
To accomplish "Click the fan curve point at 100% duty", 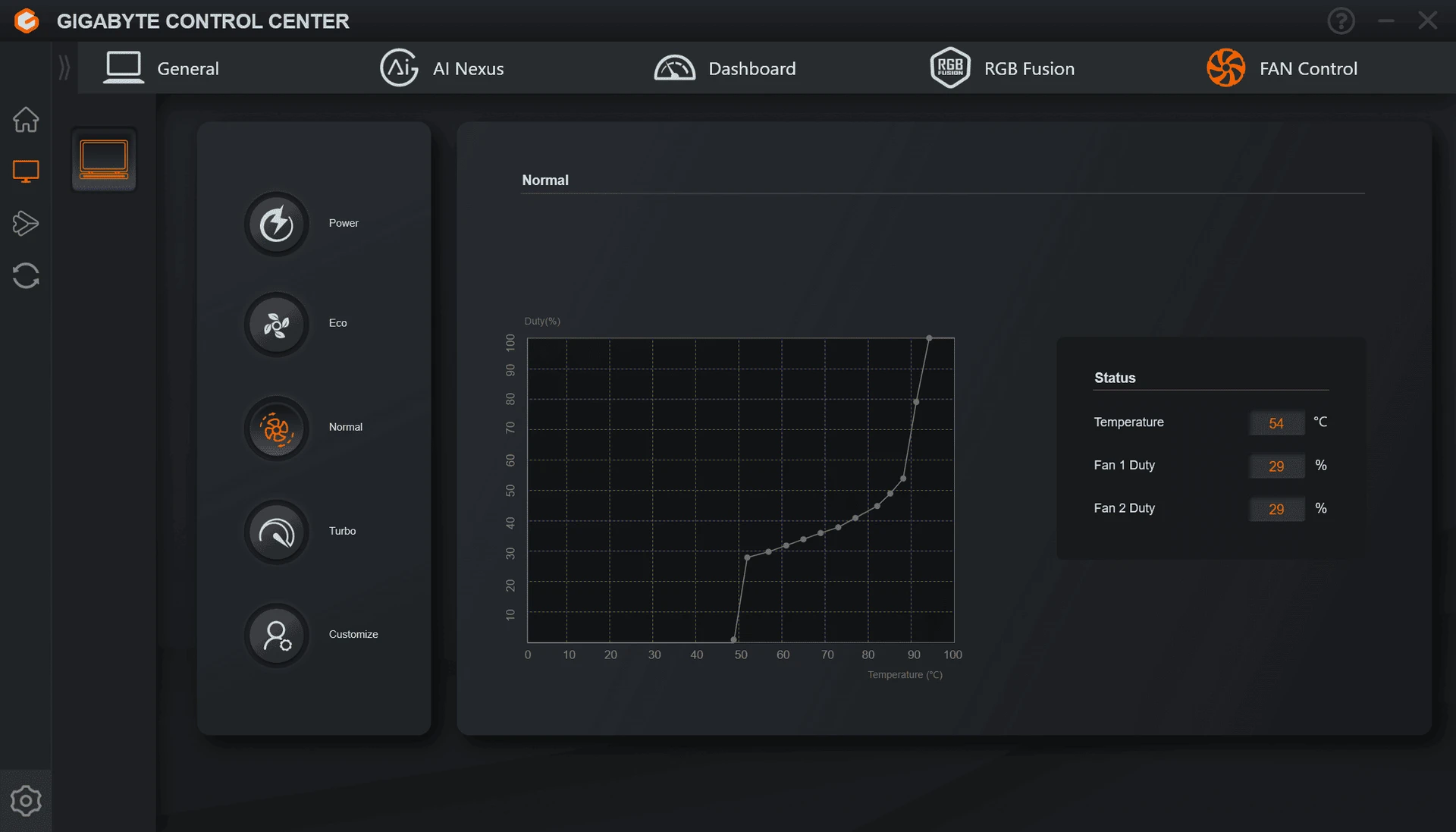I will pos(929,338).
